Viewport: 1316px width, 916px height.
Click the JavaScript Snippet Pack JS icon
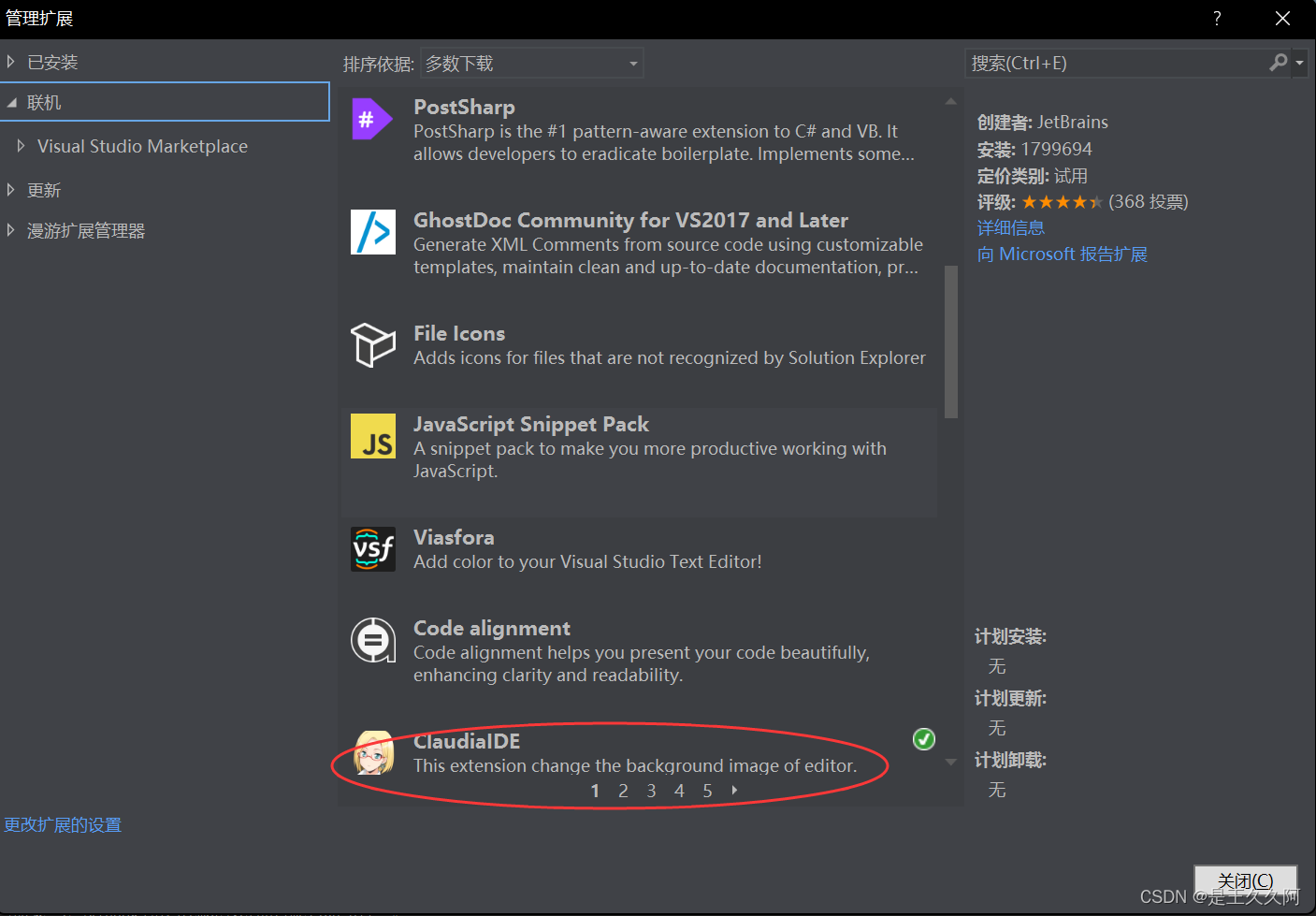coord(373,436)
